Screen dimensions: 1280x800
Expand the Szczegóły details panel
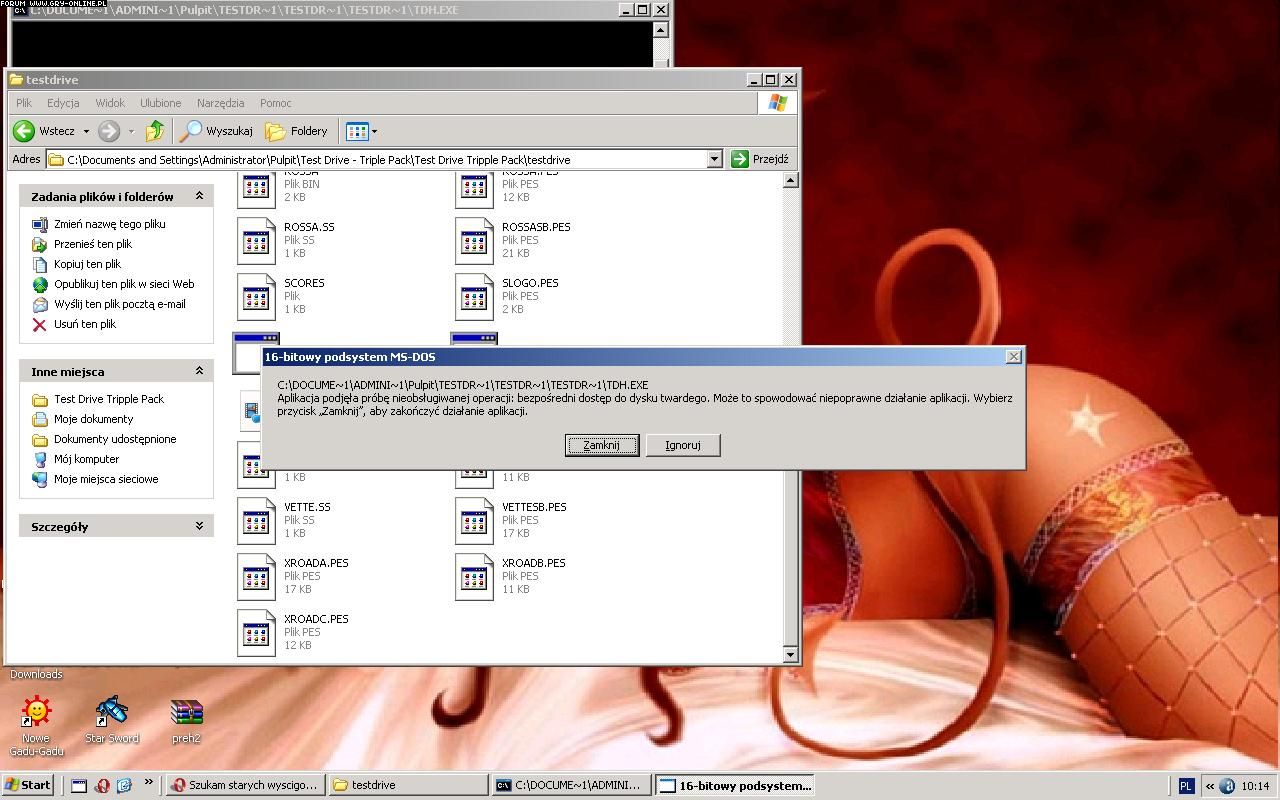199,526
